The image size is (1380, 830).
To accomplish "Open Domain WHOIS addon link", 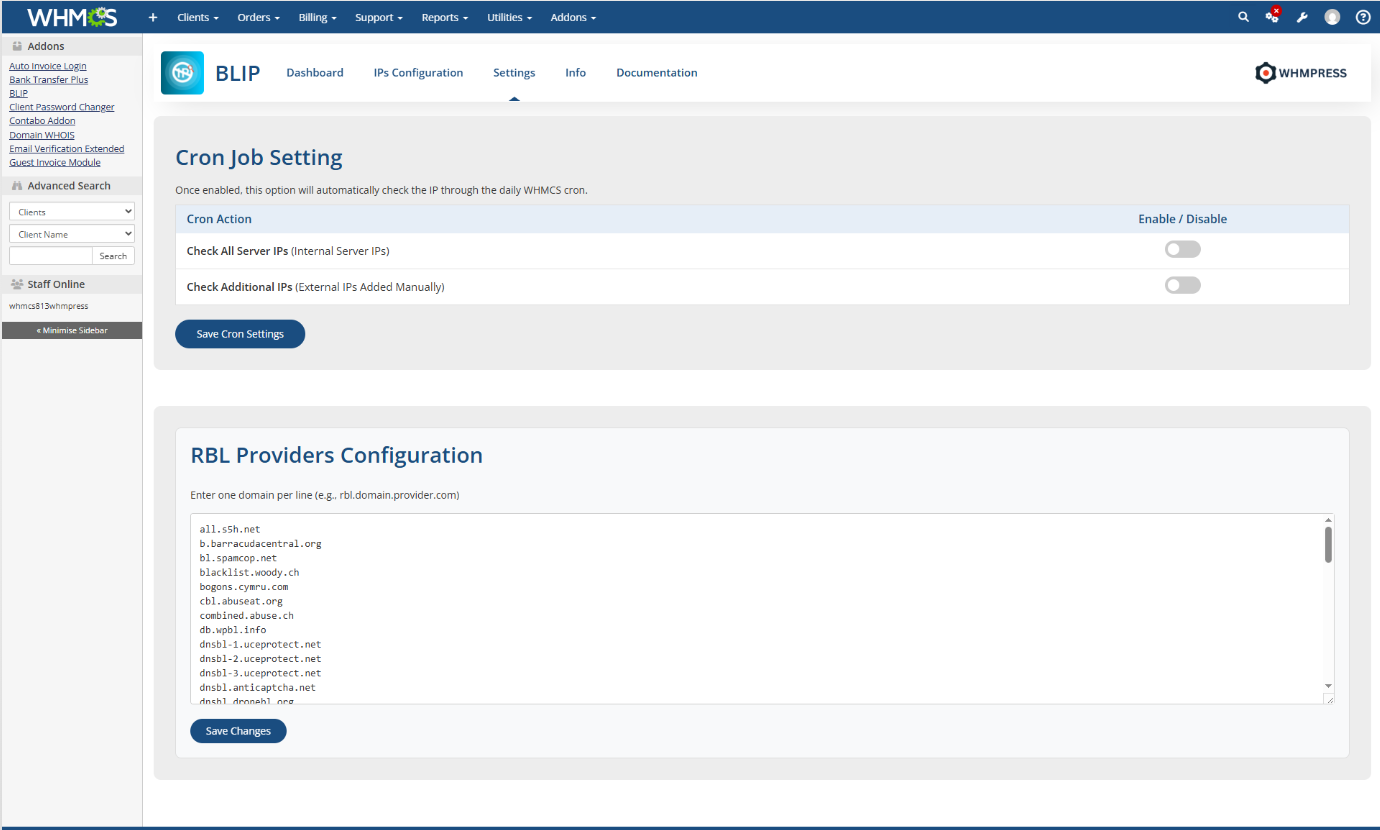I will [x=42, y=135].
